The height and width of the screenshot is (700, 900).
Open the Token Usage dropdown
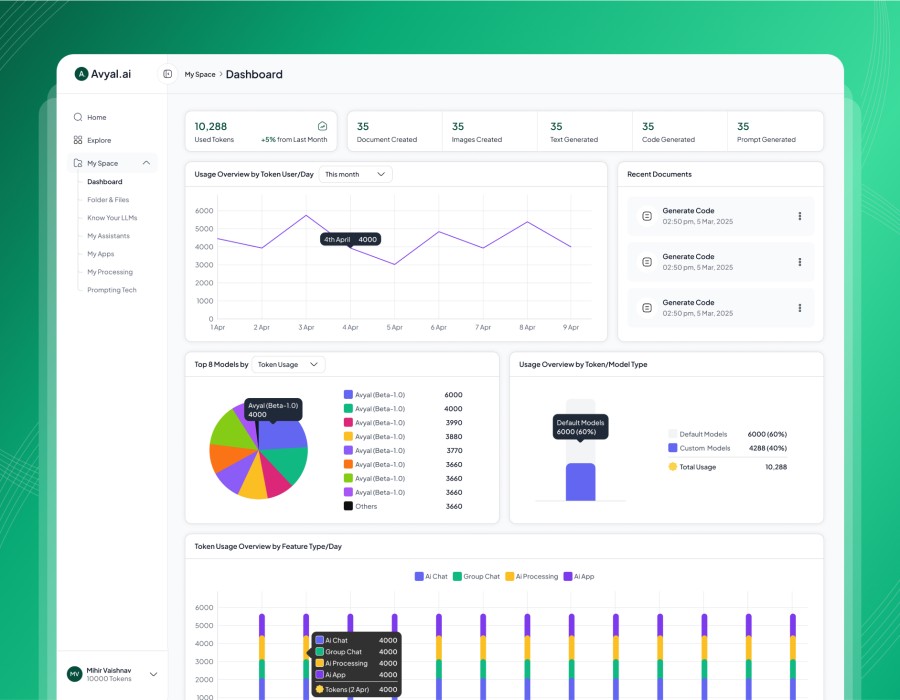[x=288, y=365]
